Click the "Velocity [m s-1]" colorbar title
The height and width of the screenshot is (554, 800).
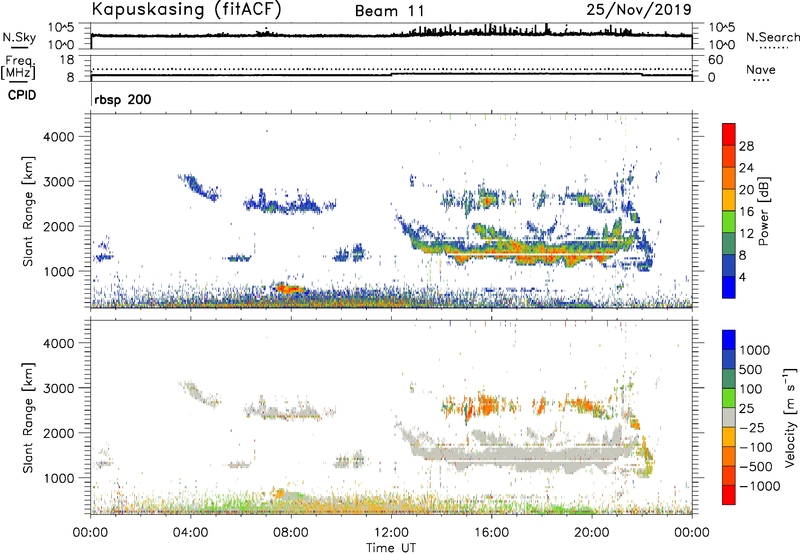point(790,417)
